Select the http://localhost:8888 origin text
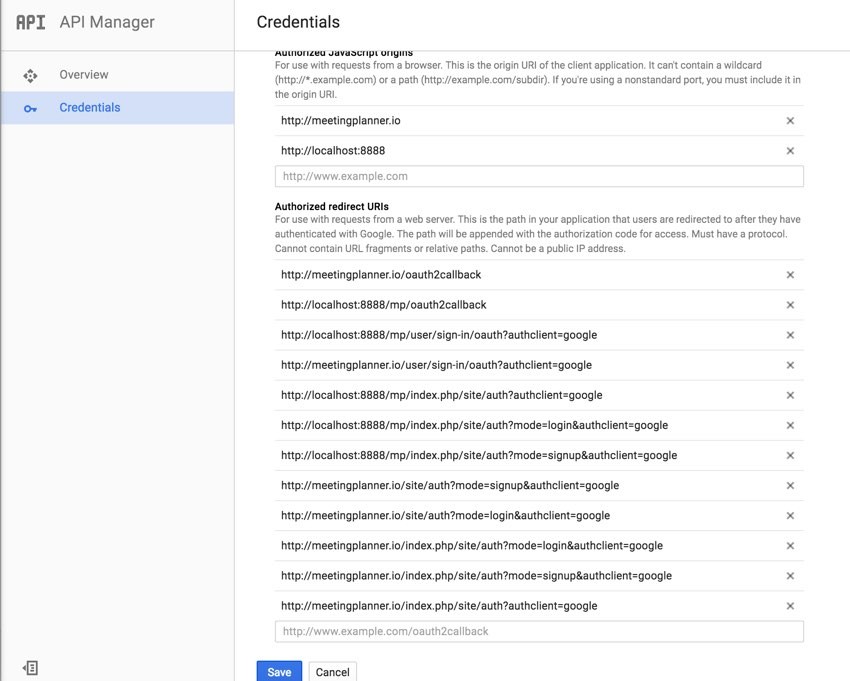The height and width of the screenshot is (681, 850). [x=333, y=151]
